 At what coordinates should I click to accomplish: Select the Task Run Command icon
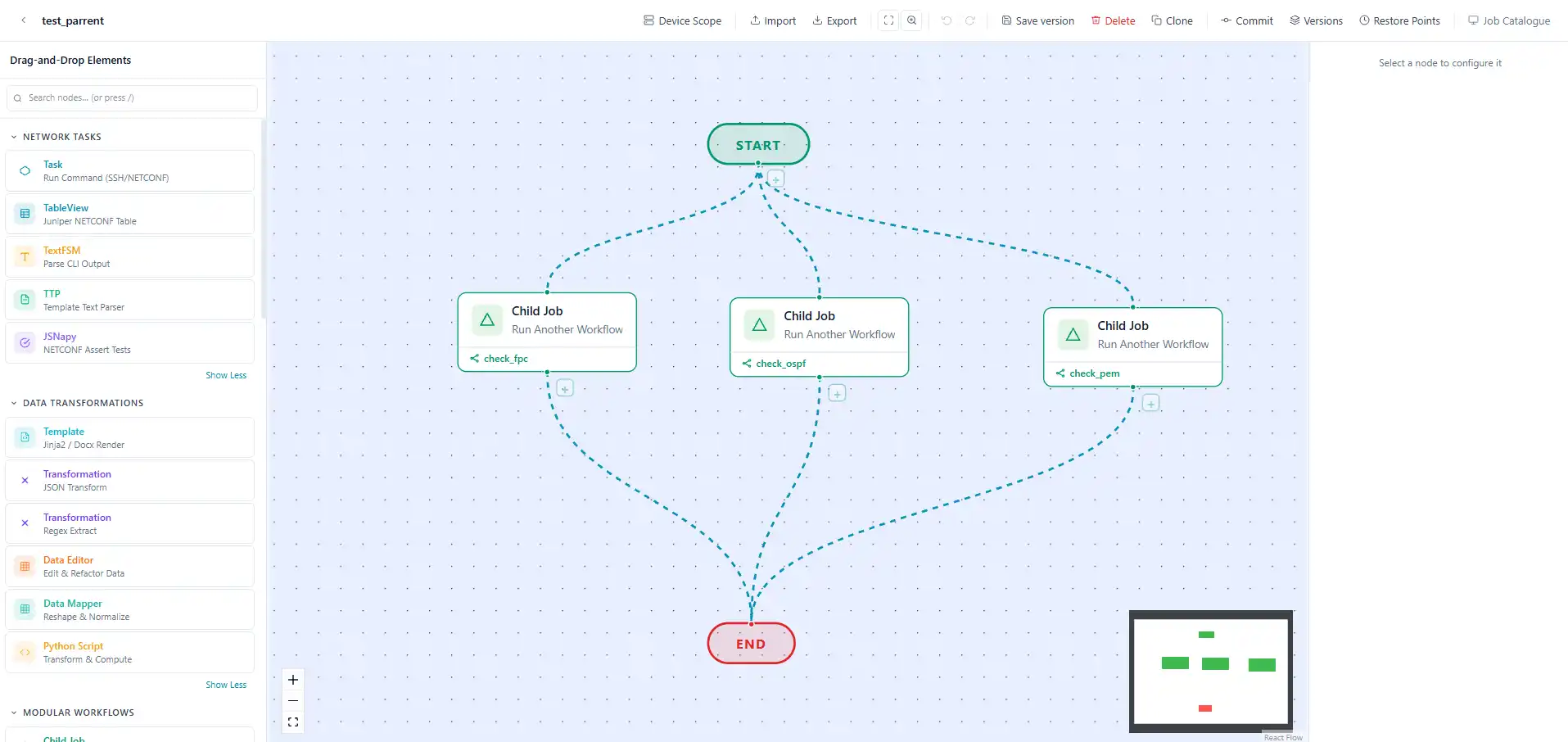[x=25, y=171]
